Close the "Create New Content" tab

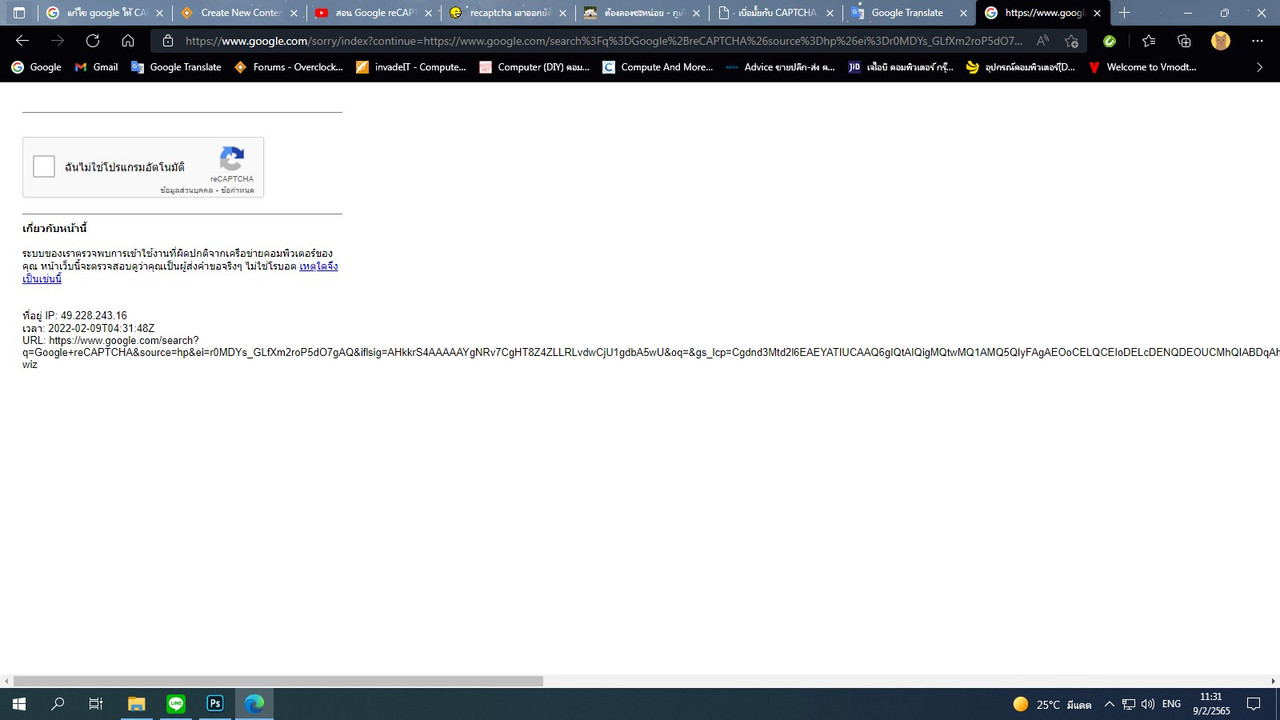(x=294, y=13)
